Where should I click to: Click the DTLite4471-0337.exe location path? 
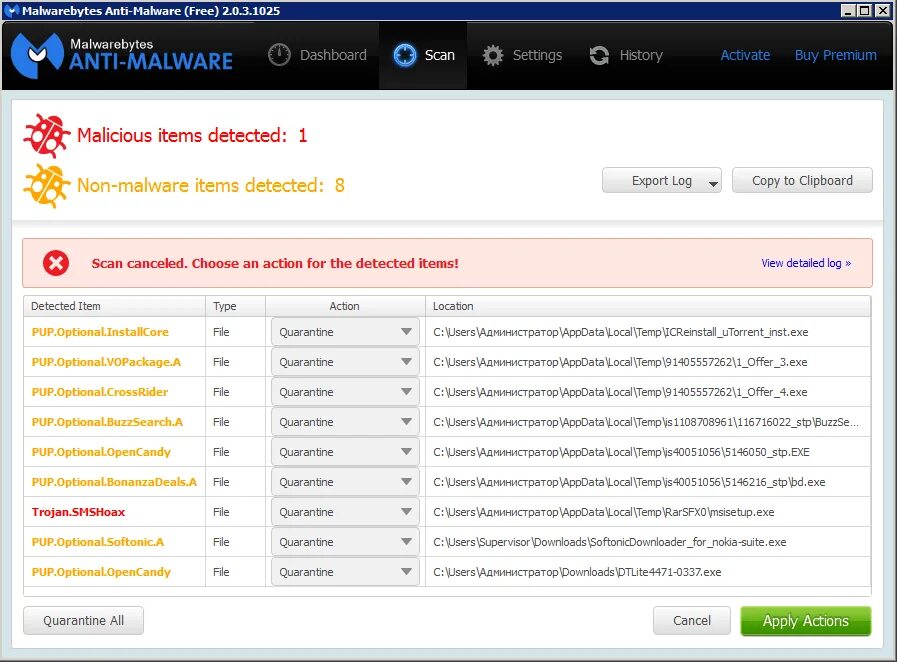pos(577,572)
